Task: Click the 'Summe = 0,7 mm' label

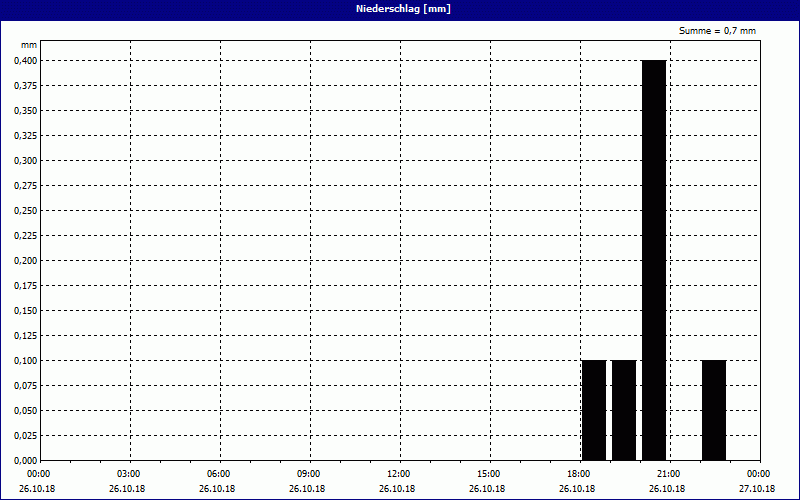Action: click(x=717, y=31)
